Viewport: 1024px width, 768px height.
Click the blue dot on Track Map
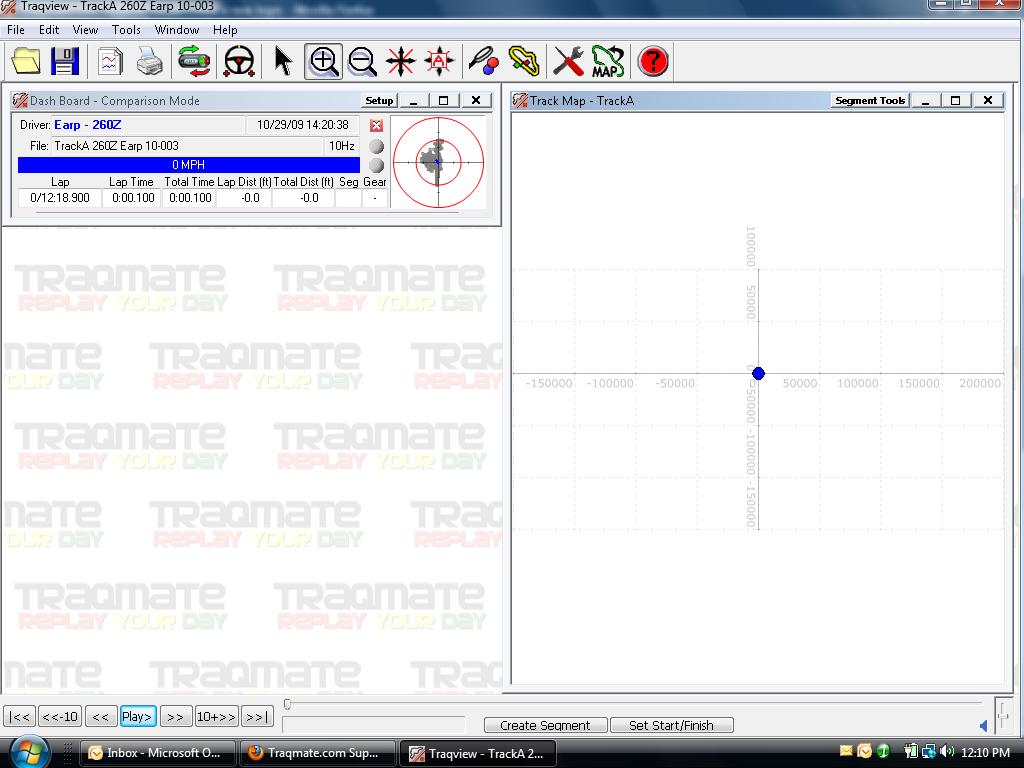pyautogui.click(x=758, y=374)
